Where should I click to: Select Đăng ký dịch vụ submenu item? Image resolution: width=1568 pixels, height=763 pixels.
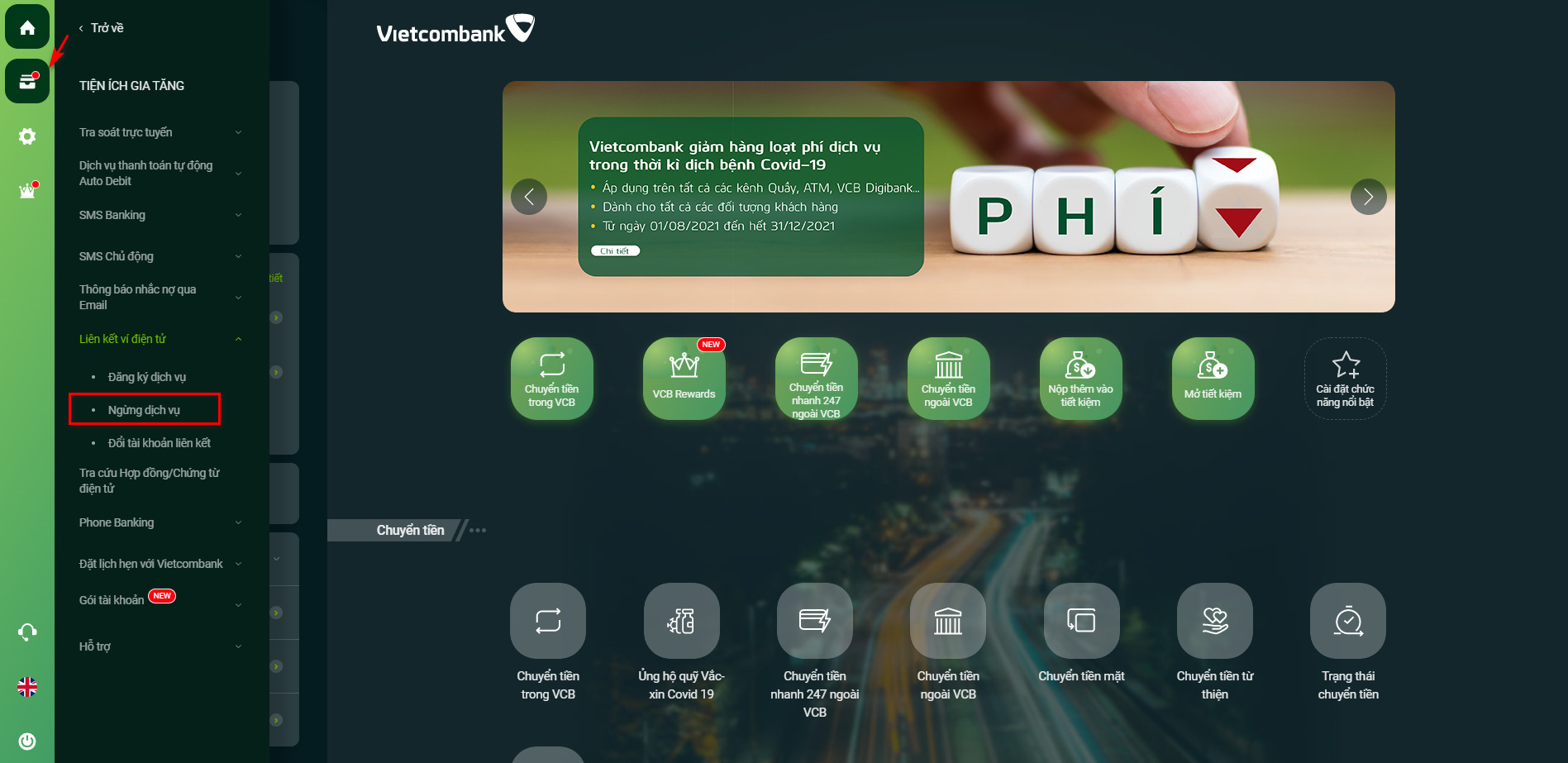click(x=147, y=377)
